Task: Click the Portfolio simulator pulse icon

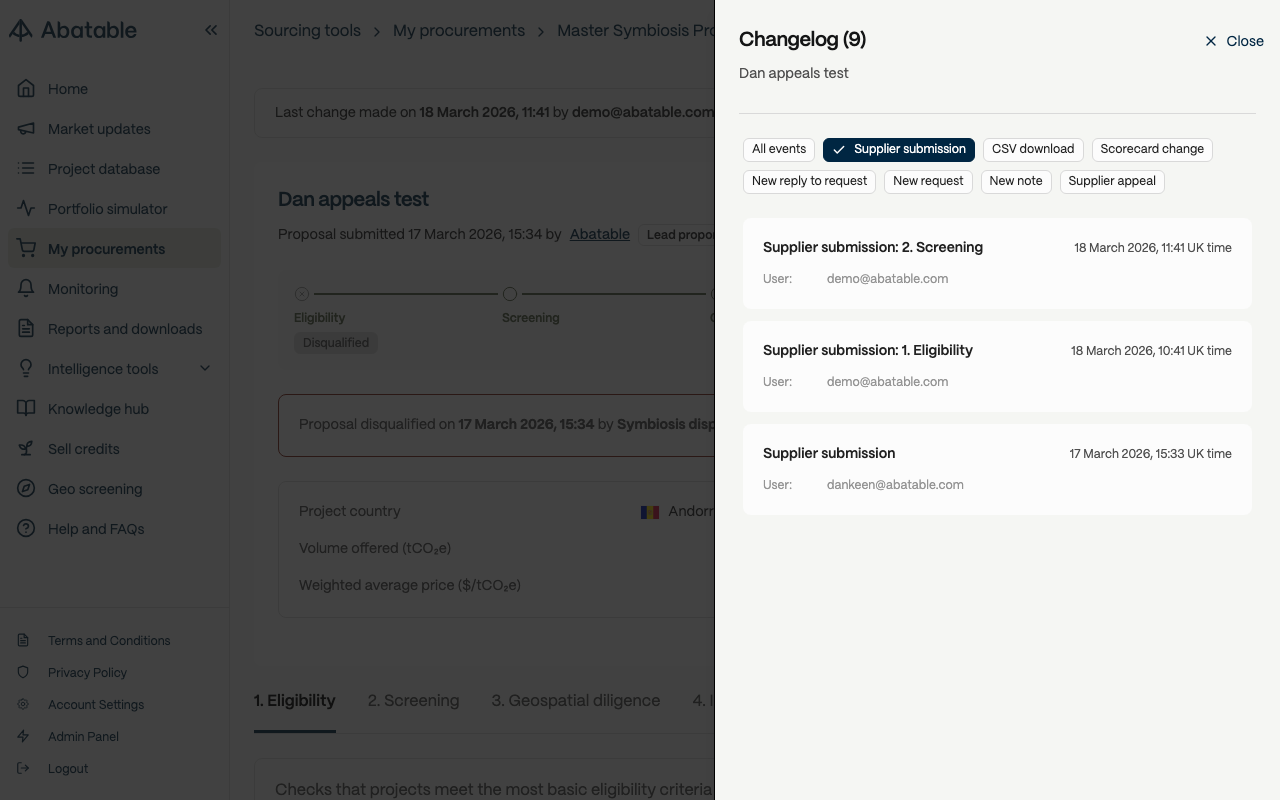Action: click(x=27, y=209)
